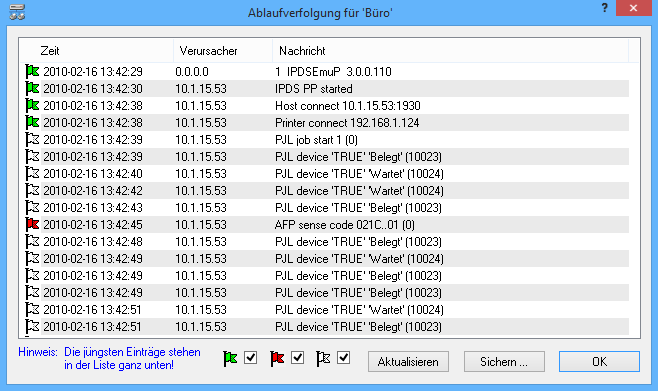658x391 pixels.
Task: Click red flag of AFP sense code entry
Action: point(32,224)
